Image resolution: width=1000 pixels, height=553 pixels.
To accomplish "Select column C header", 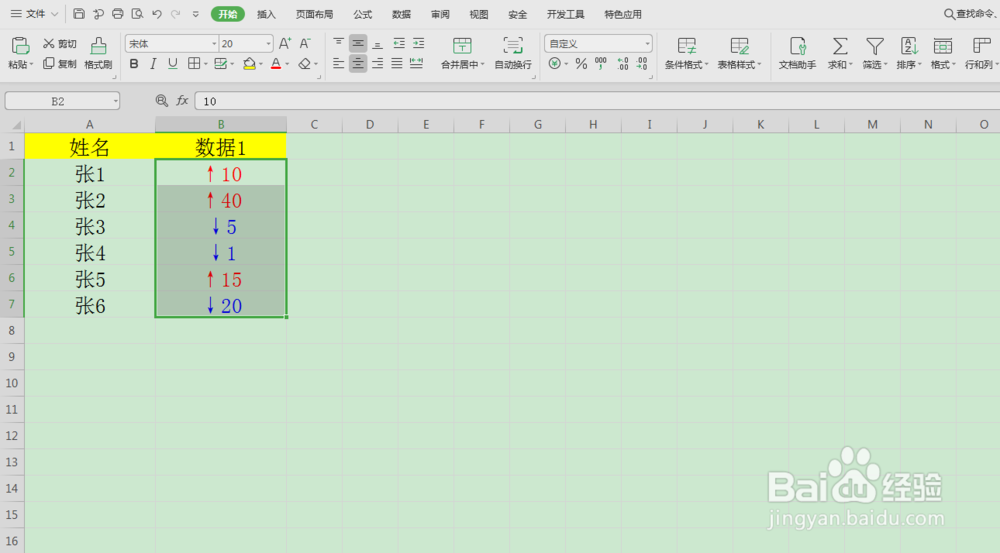I will [314, 125].
